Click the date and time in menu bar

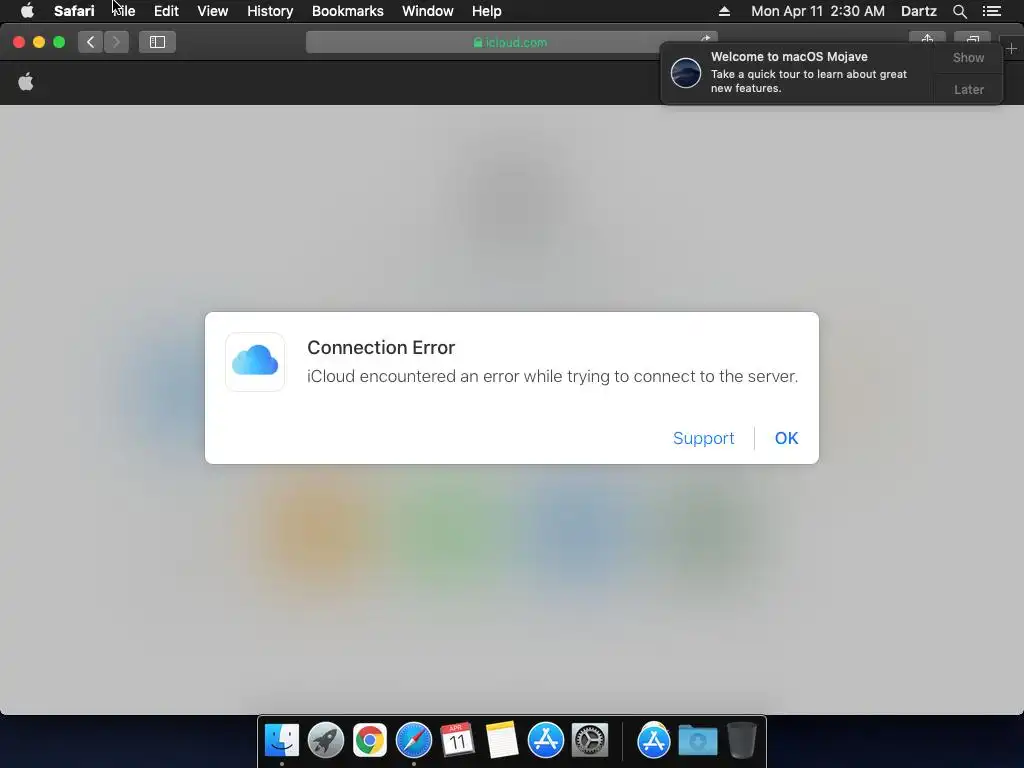818,11
